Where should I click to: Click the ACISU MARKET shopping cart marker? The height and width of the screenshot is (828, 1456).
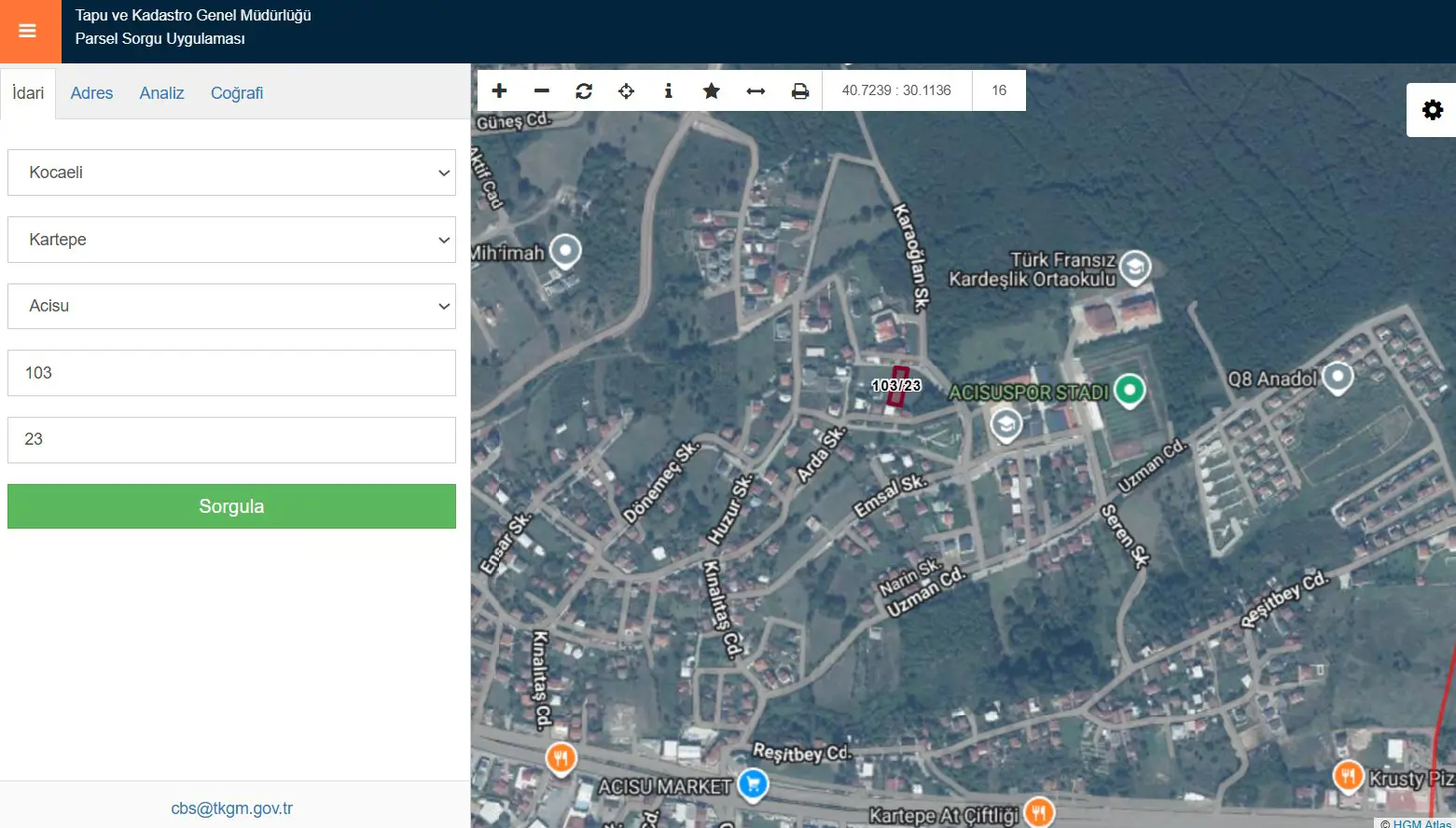click(753, 785)
